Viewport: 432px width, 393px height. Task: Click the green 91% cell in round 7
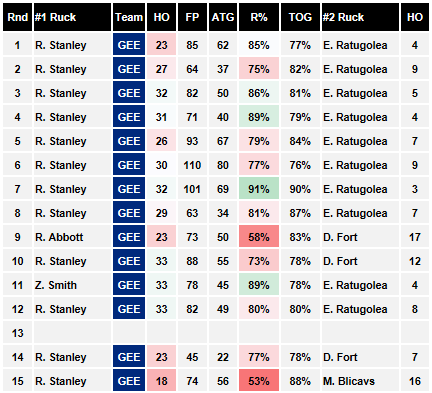pyautogui.click(x=259, y=189)
